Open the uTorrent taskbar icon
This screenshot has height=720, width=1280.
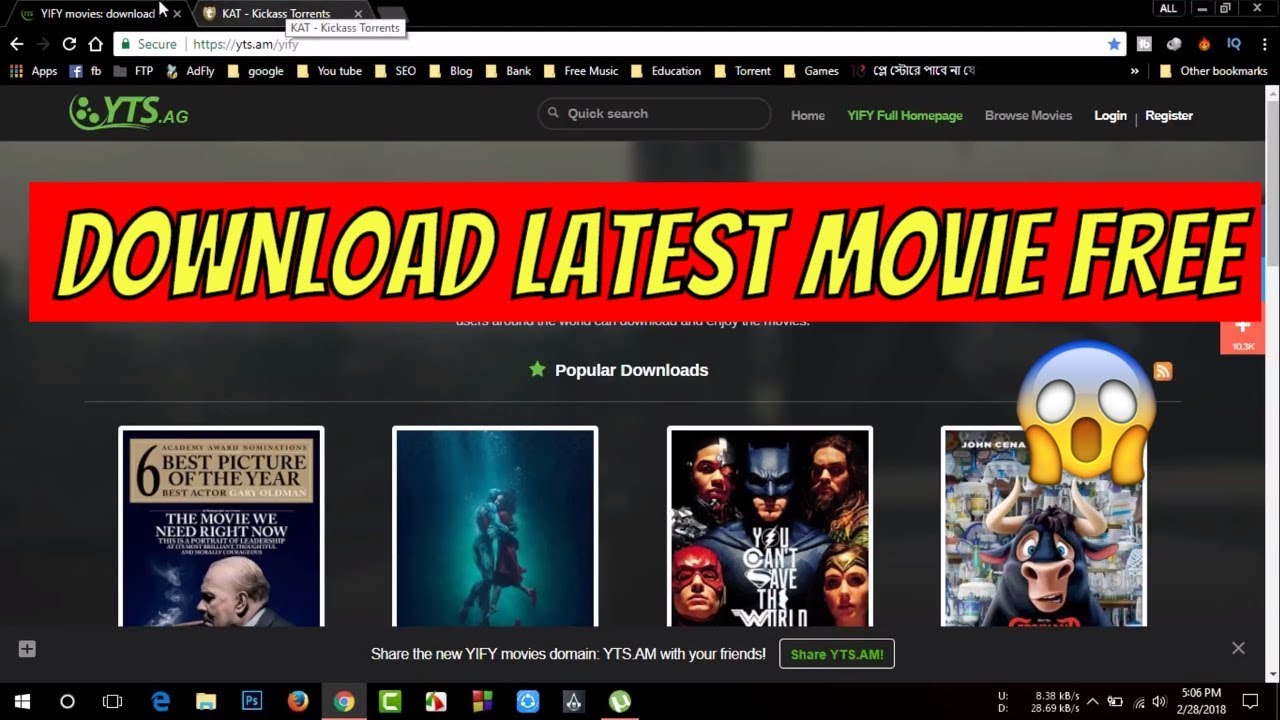[x=620, y=701]
